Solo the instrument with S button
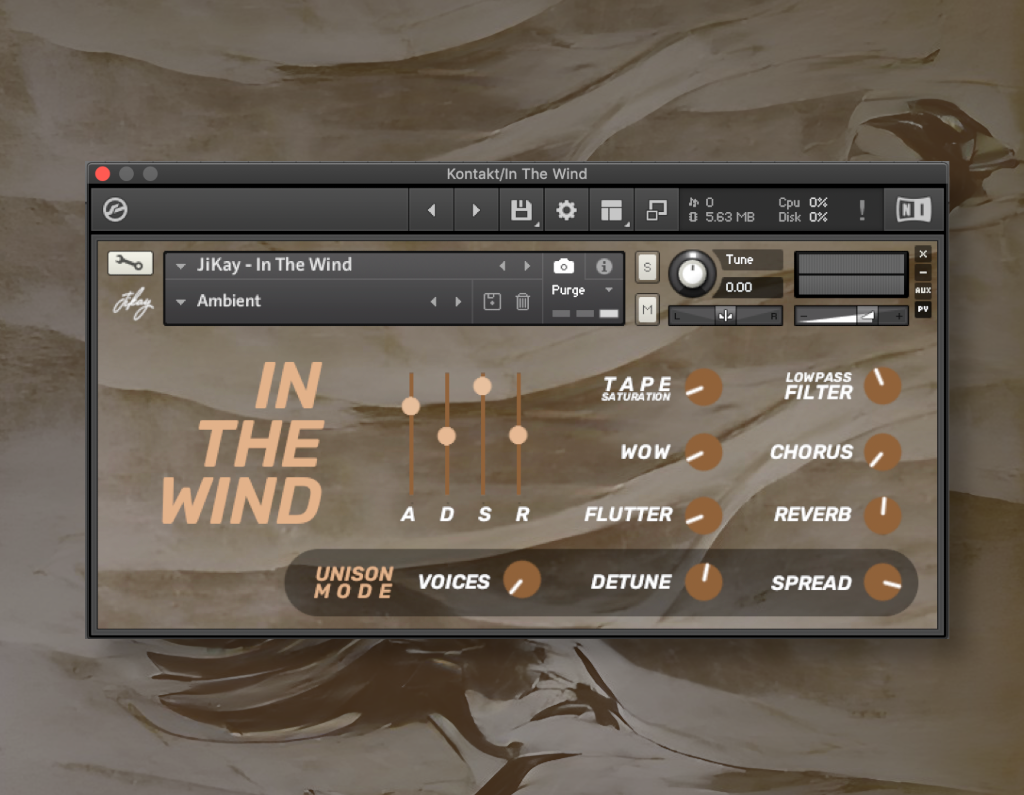 click(x=647, y=267)
